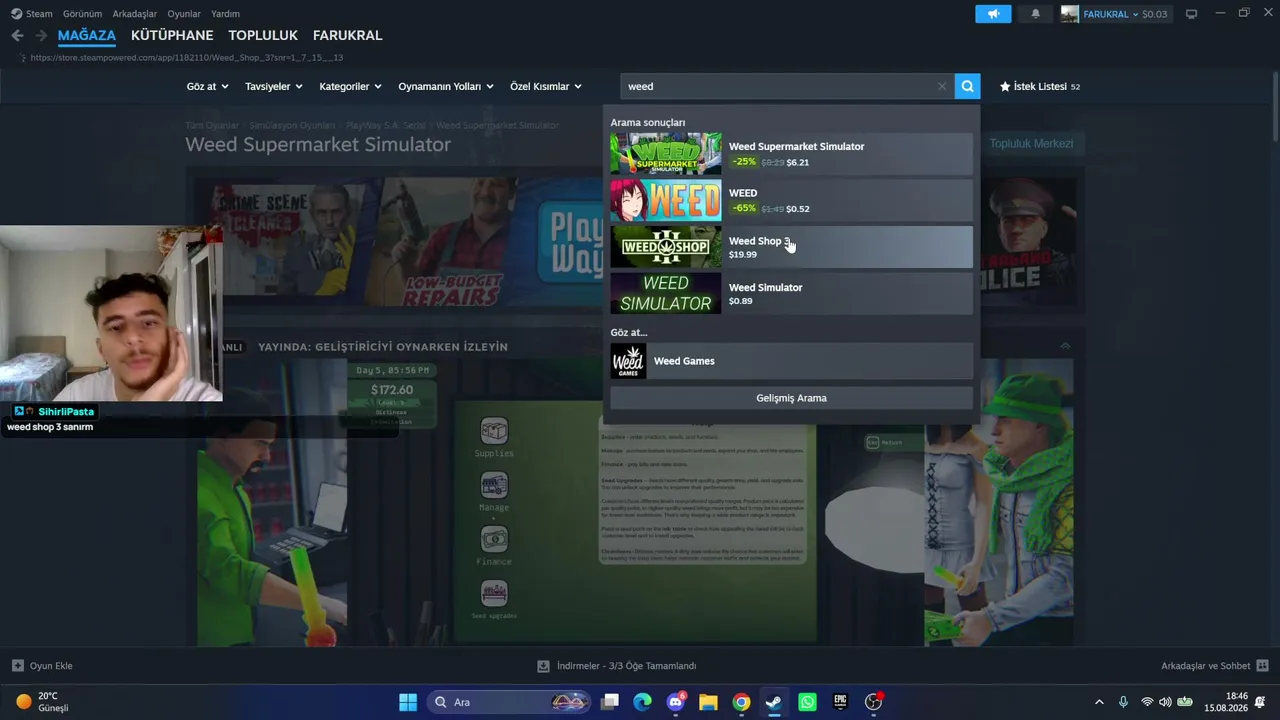
Task: Switch to the MAĞAZA tab
Action: point(87,35)
